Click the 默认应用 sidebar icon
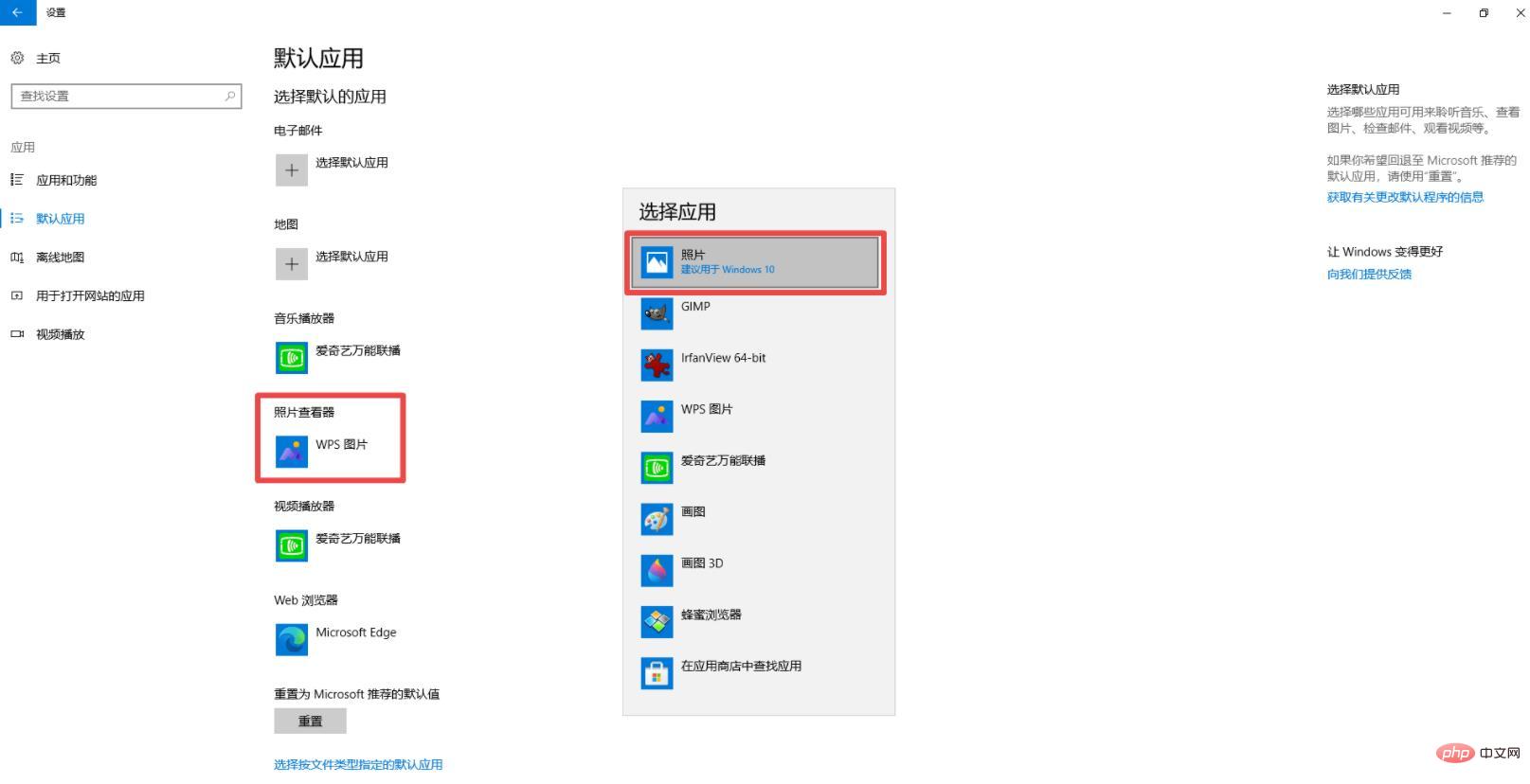 [x=17, y=219]
